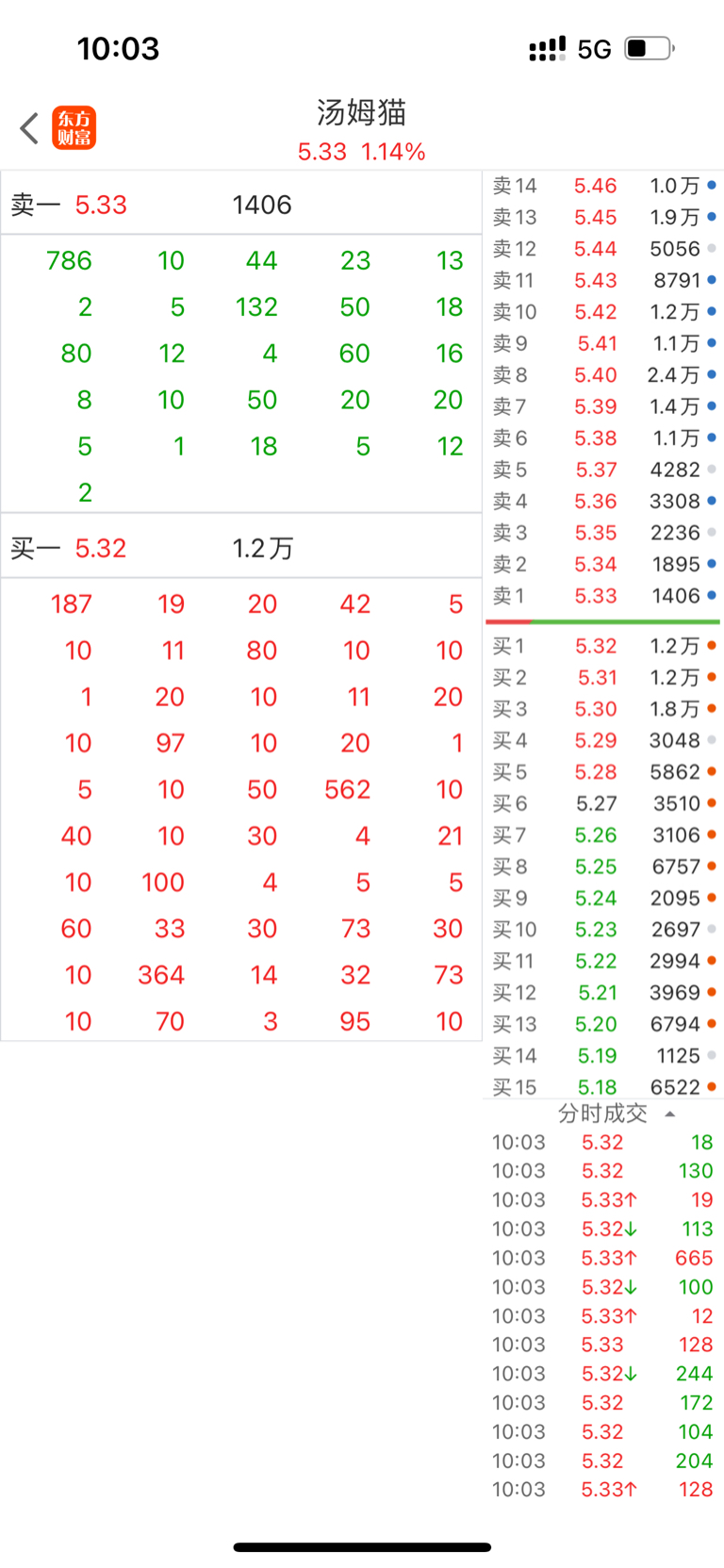Screen dimensions: 724x1568
Task: Tap the 汤姆猫 stock title
Action: click(x=362, y=113)
